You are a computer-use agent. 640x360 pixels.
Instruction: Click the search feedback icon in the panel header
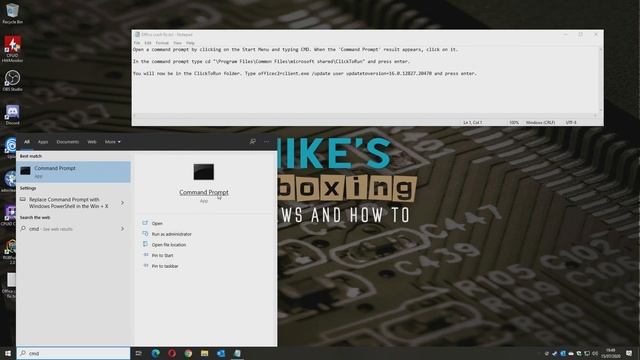(253, 141)
